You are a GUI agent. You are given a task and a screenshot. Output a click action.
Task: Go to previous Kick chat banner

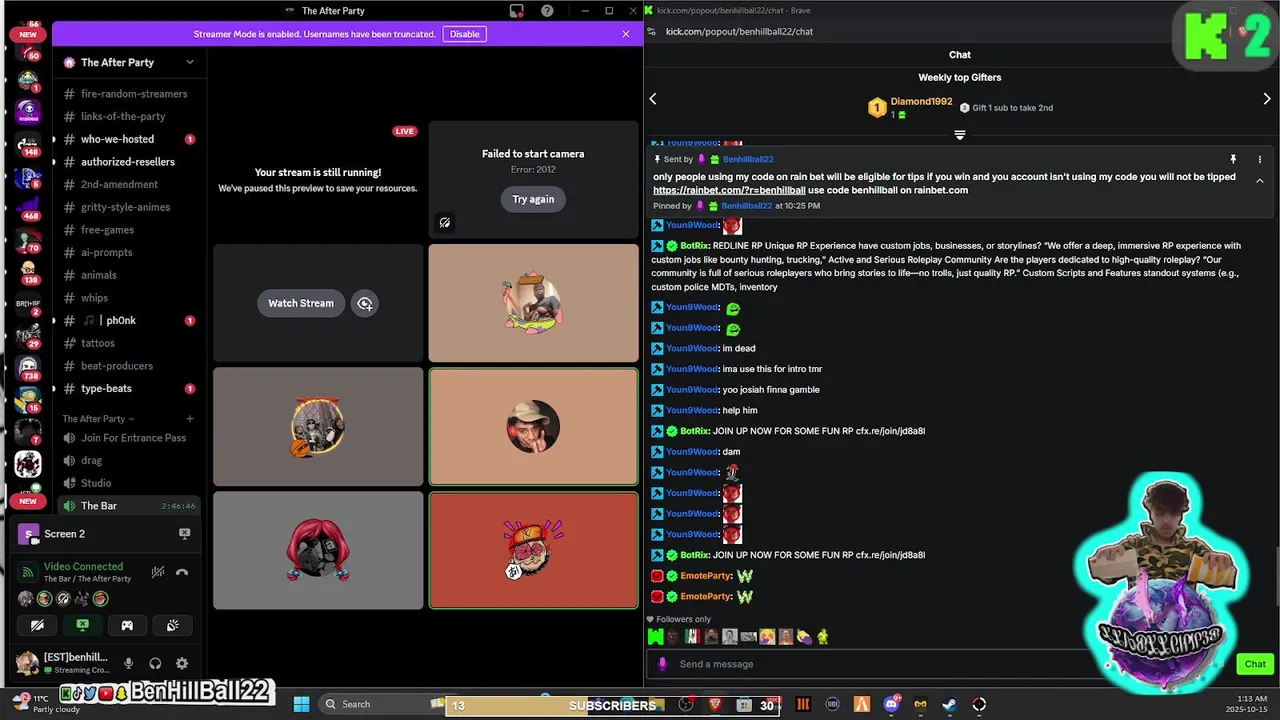[653, 99]
